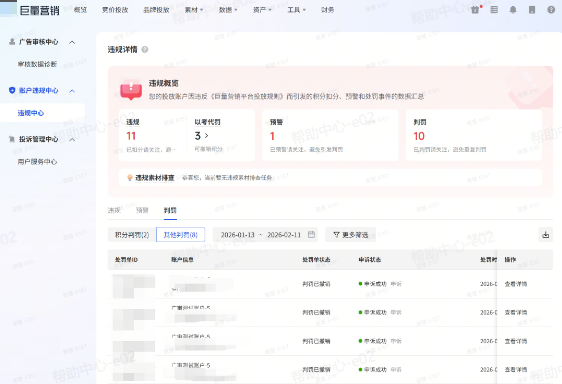Screen dimensions: 562x384
Task: Click the 申诉状态 column header
Action: pos(370,260)
